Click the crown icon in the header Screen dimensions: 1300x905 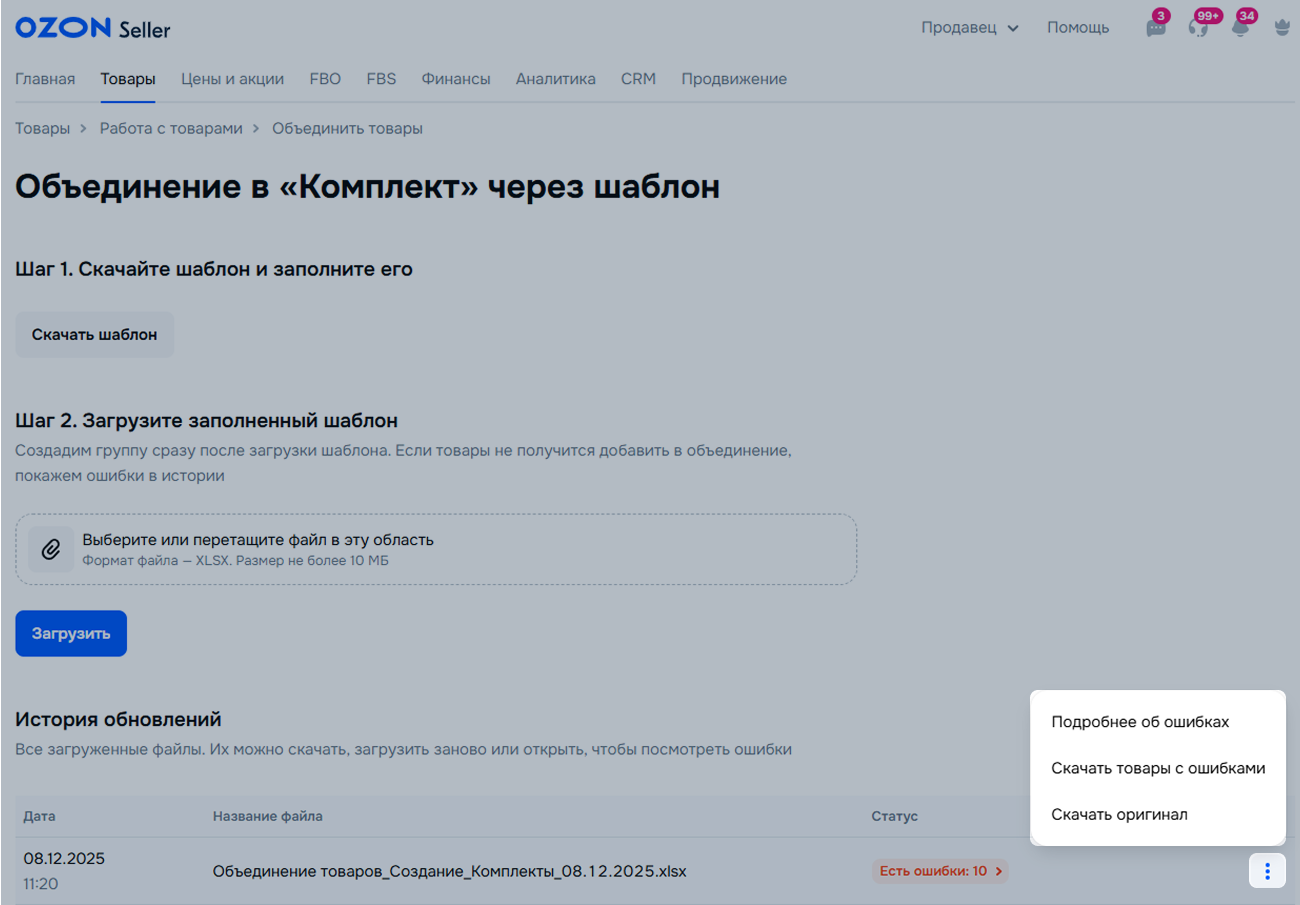(x=1281, y=28)
